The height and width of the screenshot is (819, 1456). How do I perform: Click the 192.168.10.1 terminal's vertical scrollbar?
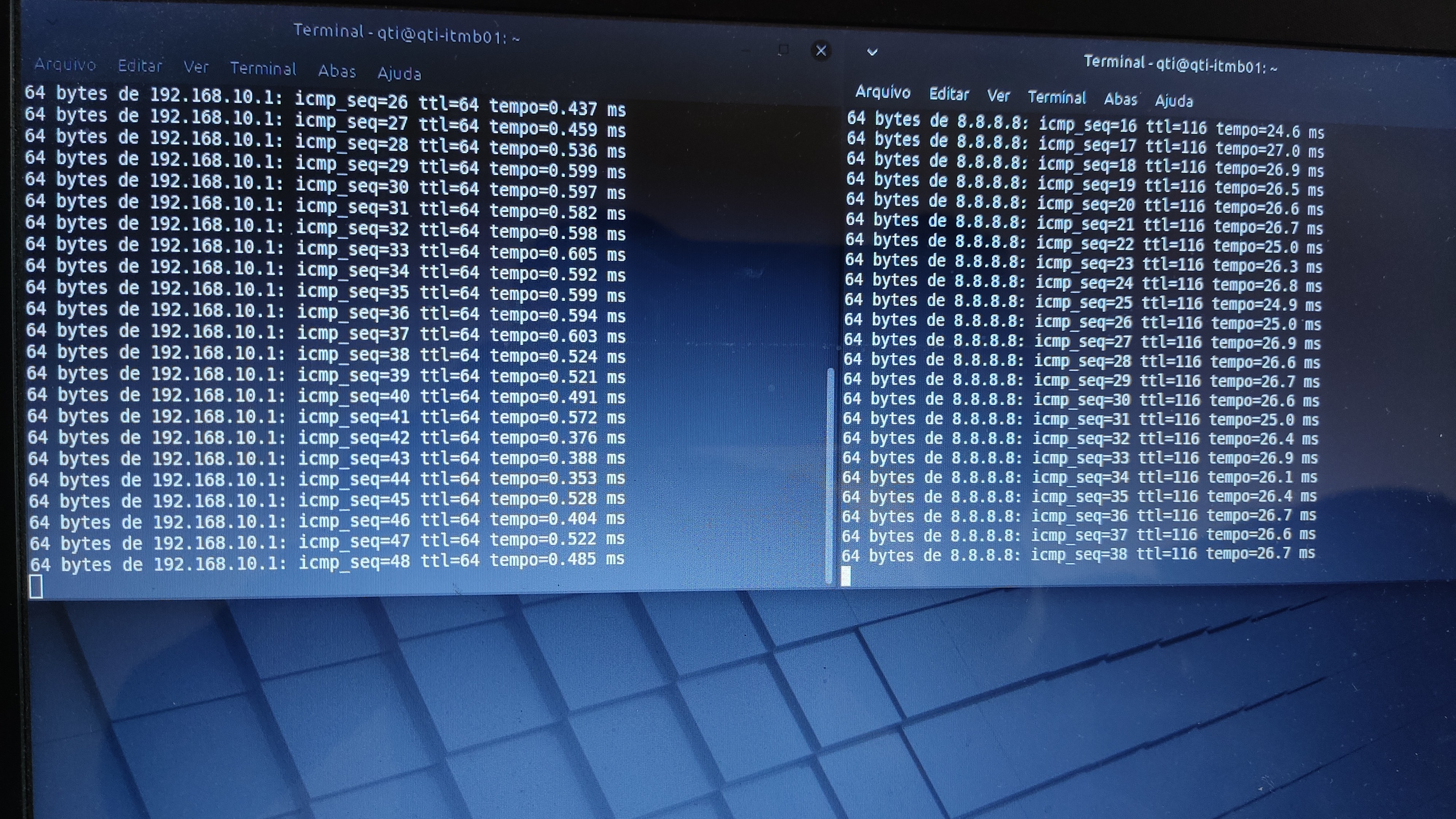click(830, 475)
